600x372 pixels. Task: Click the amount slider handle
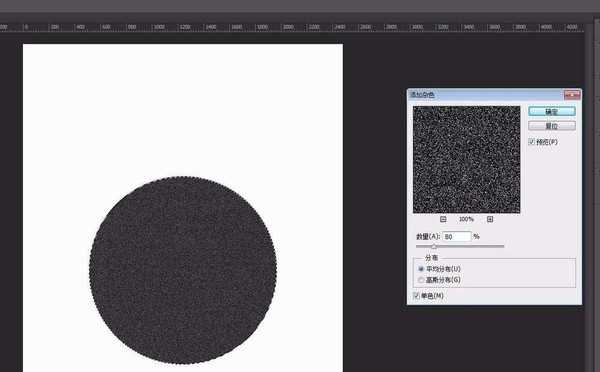click(x=434, y=246)
